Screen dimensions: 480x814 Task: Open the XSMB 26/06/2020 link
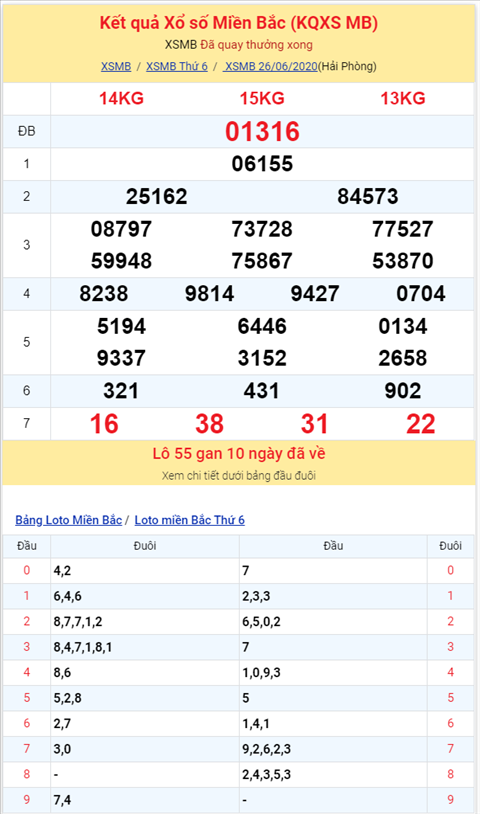(270, 66)
